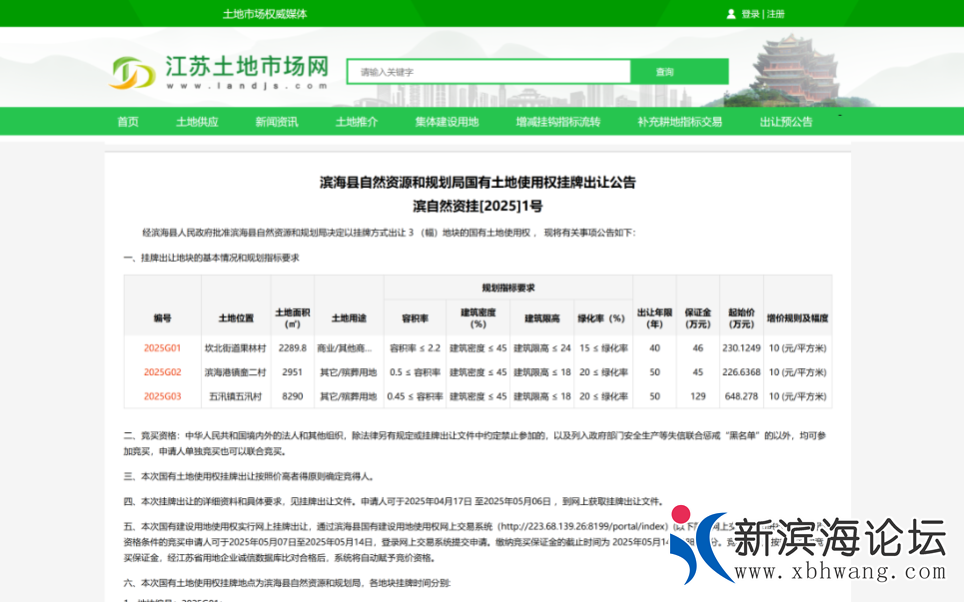Click the keyword search input field
The width and height of the screenshot is (964, 603).
tap(489, 72)
